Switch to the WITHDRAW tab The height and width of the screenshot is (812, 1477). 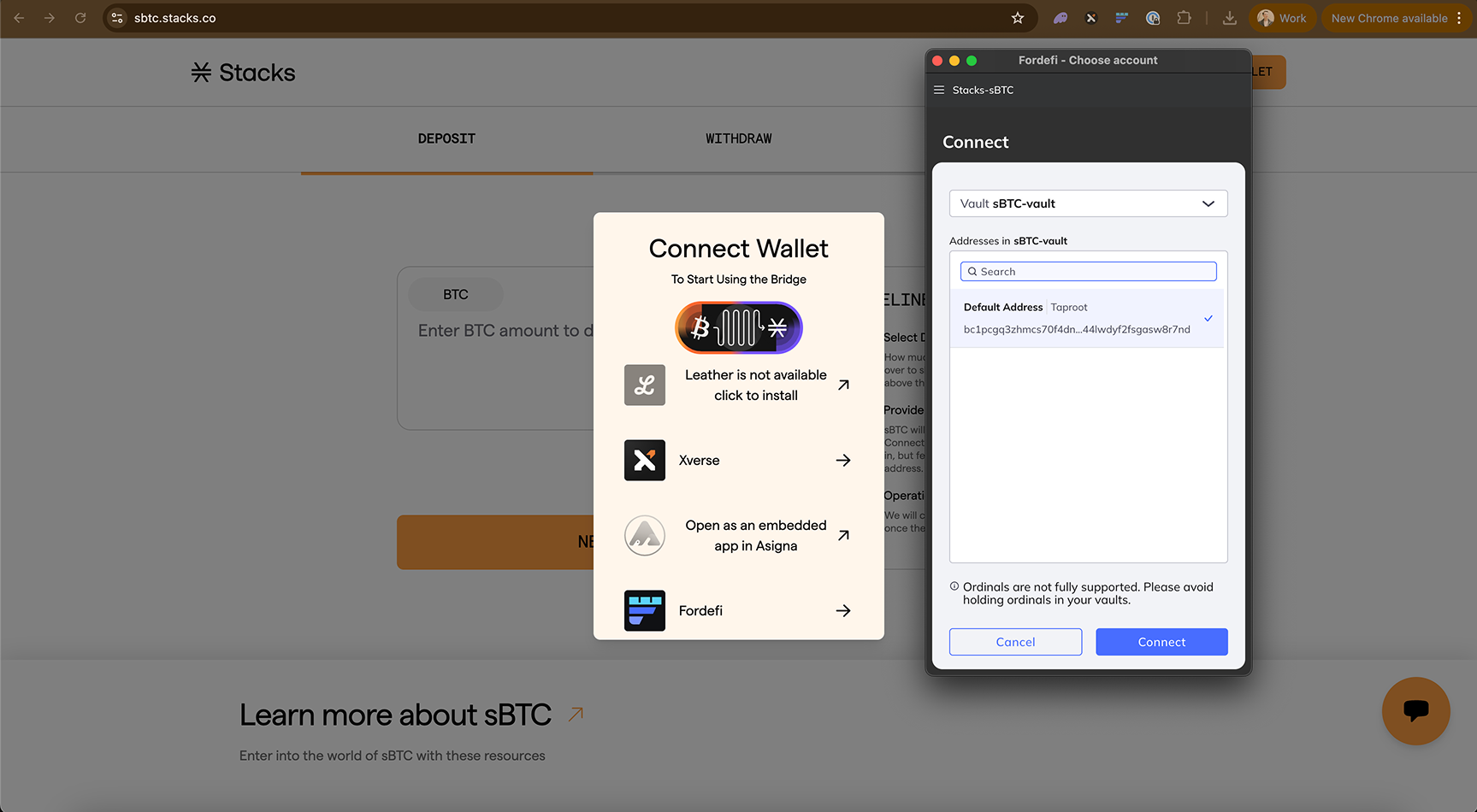pos(738,138)
